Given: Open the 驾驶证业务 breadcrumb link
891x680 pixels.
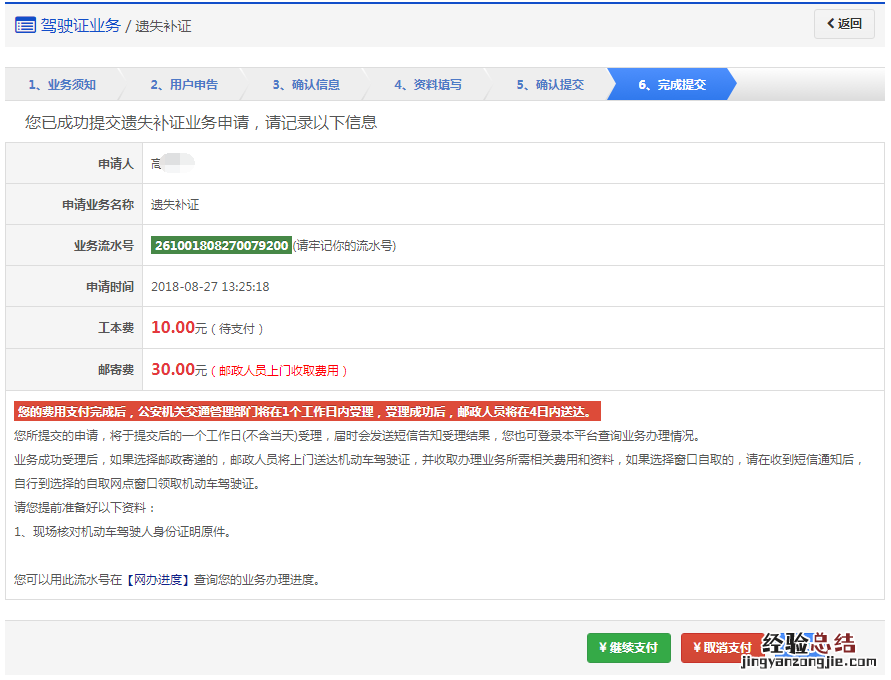Looking at the screenshot, I should tap(80, 25).
